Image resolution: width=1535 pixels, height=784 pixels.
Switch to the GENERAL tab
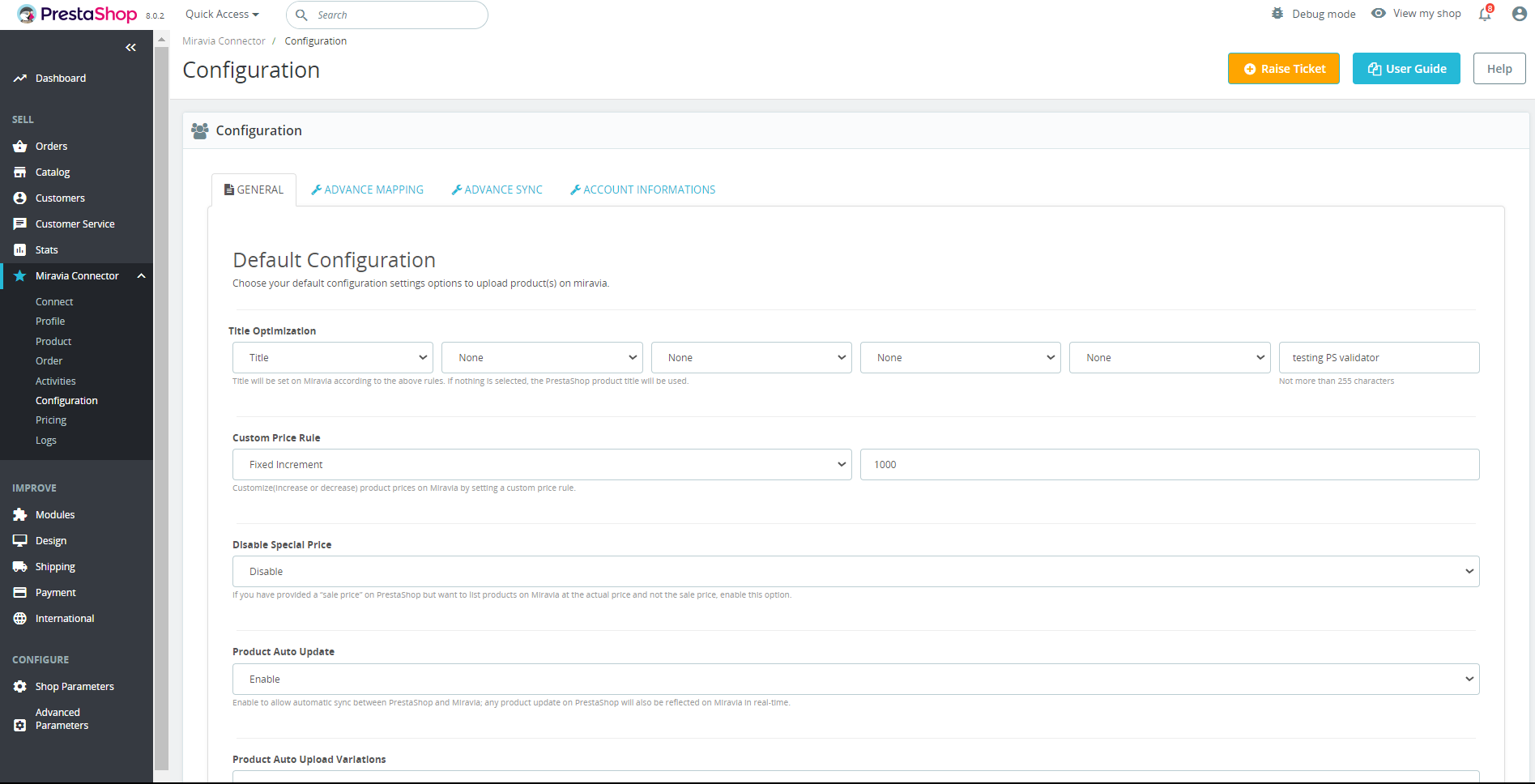(x=254, y=190)
